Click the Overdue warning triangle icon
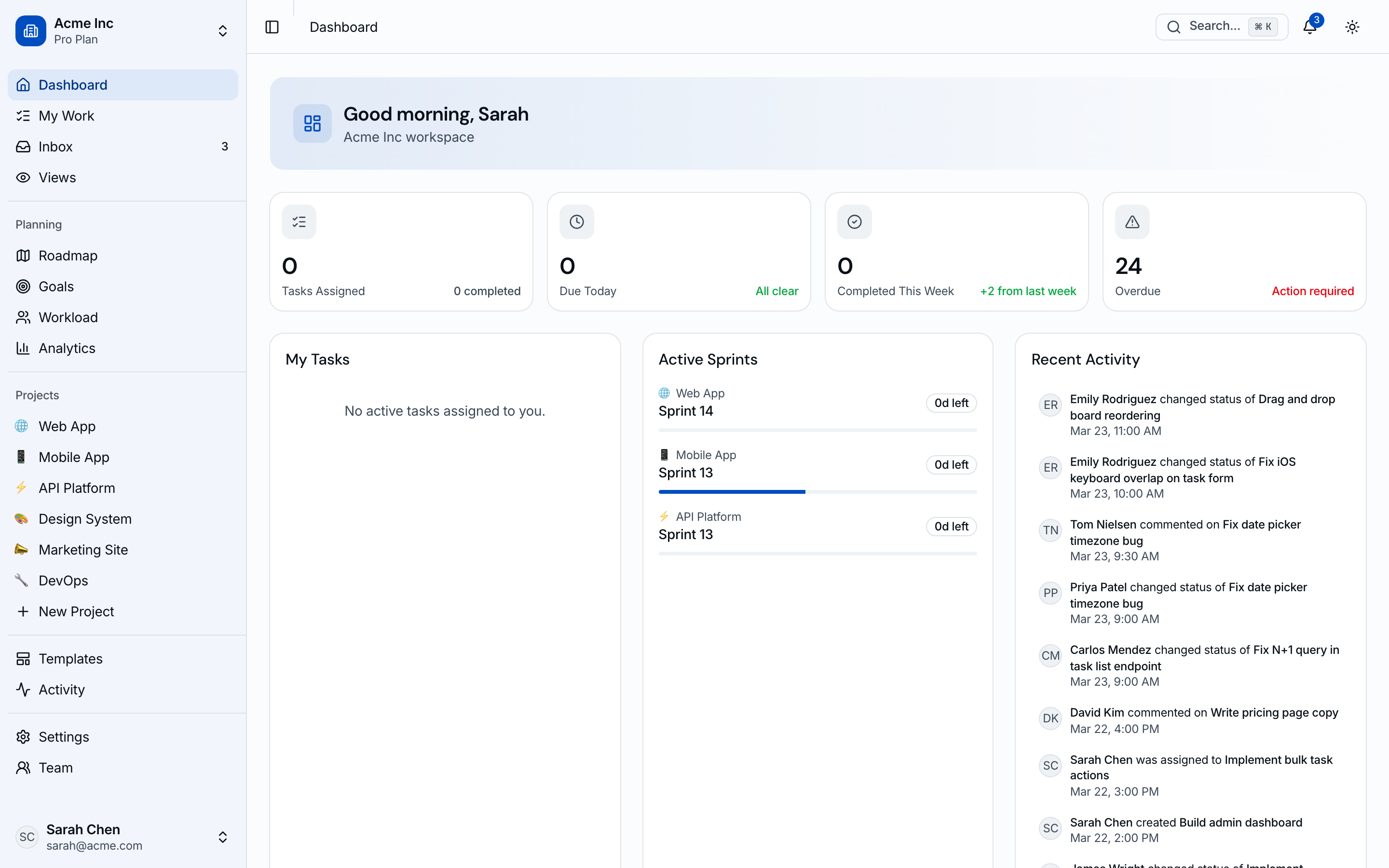 pos(1131,222)
